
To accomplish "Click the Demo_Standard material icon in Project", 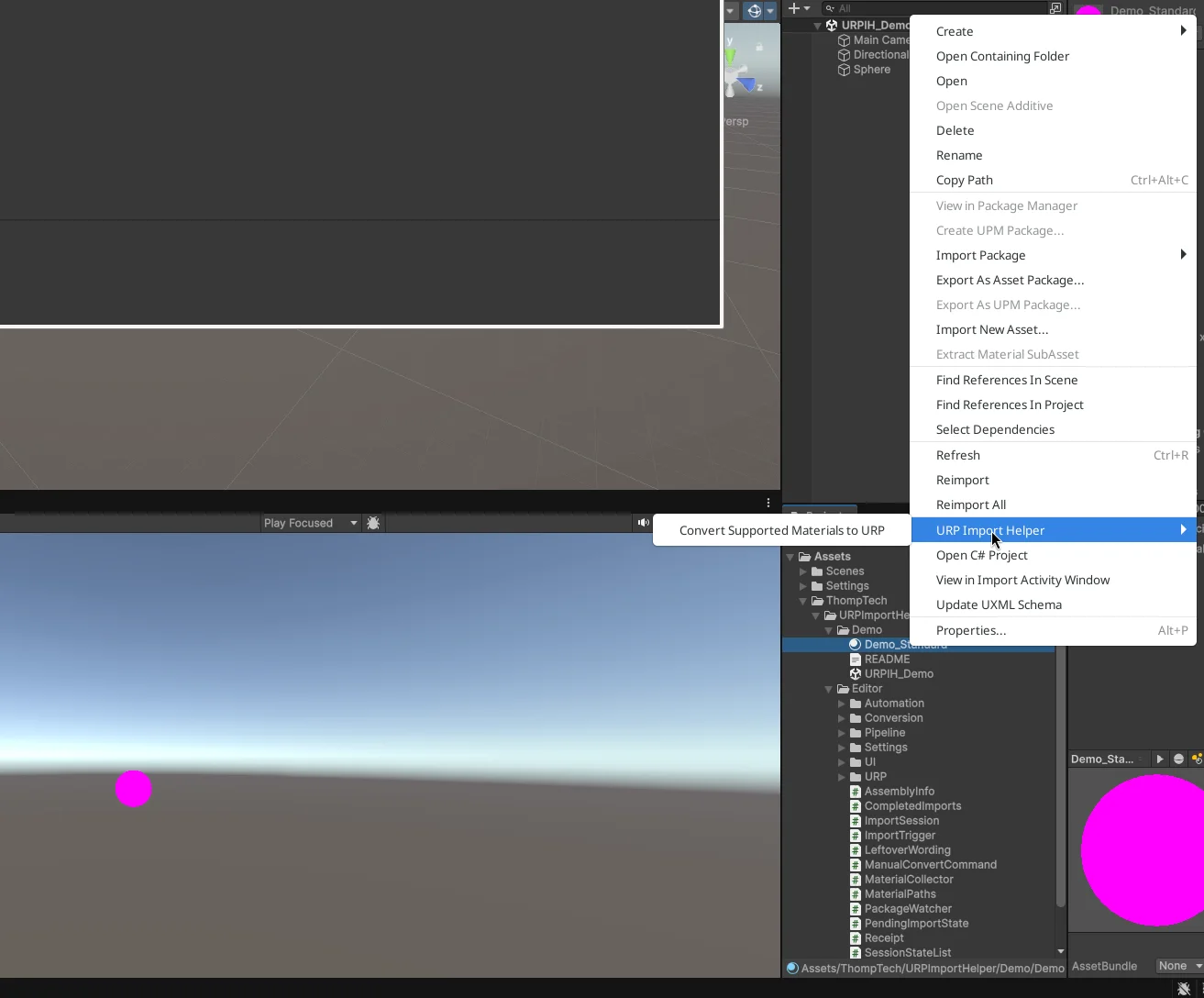I will point(856,645).
